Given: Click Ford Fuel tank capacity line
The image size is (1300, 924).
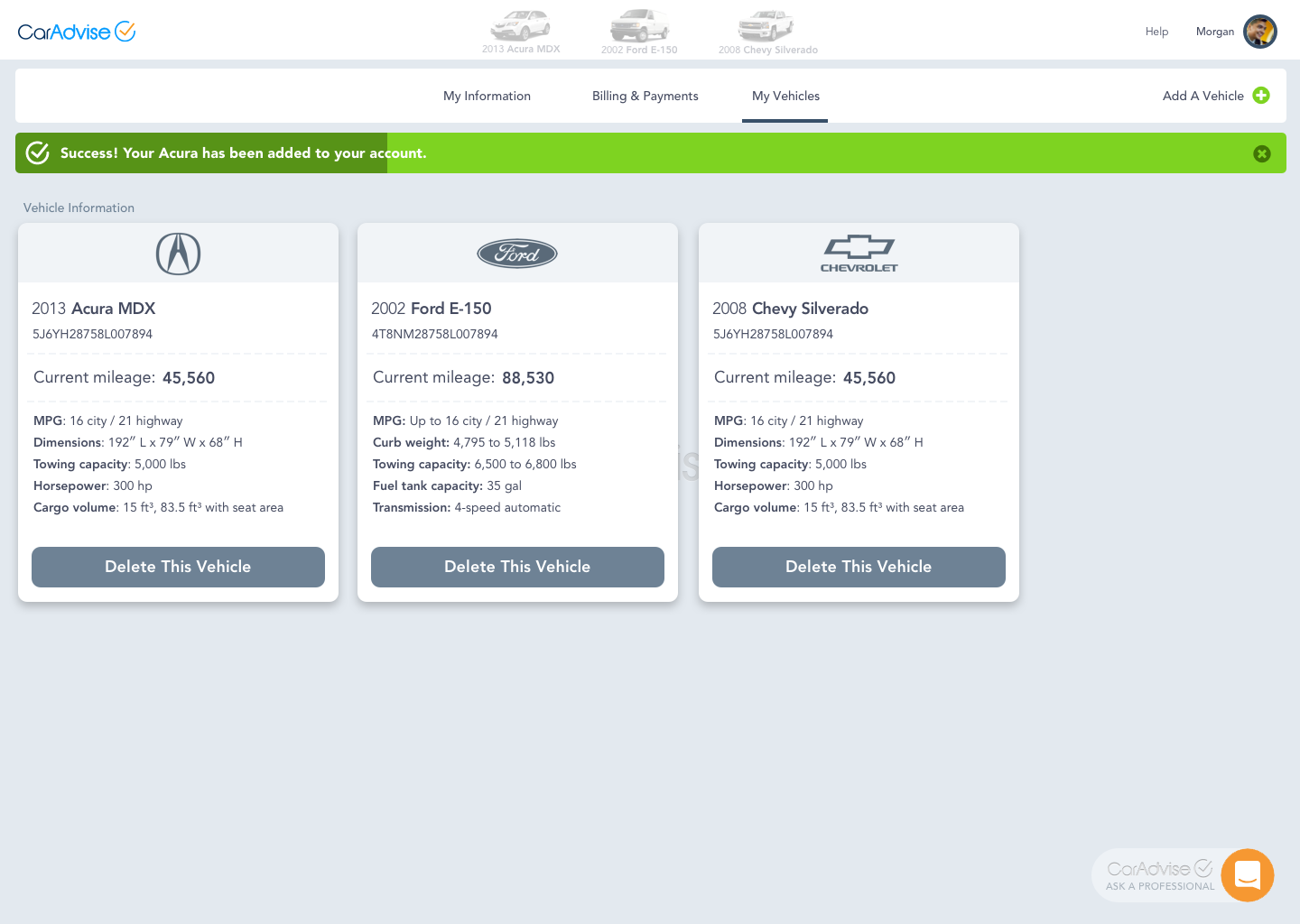Looking at the screenshot, I should [447, 485].
